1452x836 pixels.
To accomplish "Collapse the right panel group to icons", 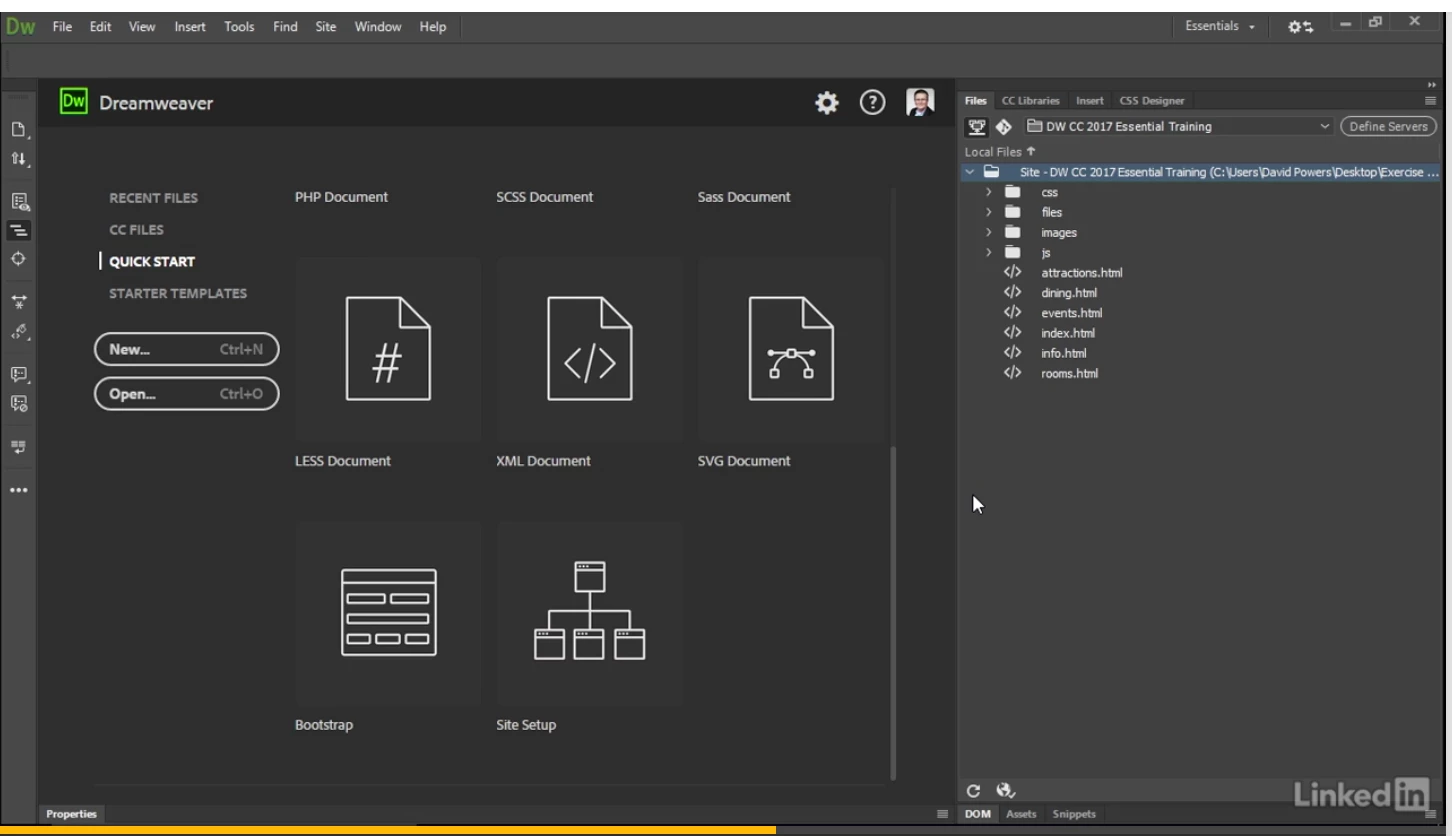I will [x=1431, y=85].
